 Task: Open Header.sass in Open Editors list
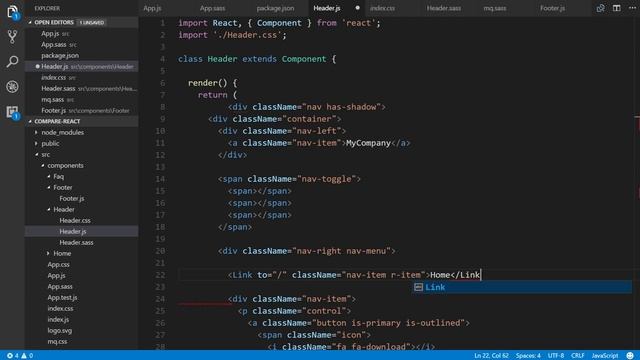[82, 89]
